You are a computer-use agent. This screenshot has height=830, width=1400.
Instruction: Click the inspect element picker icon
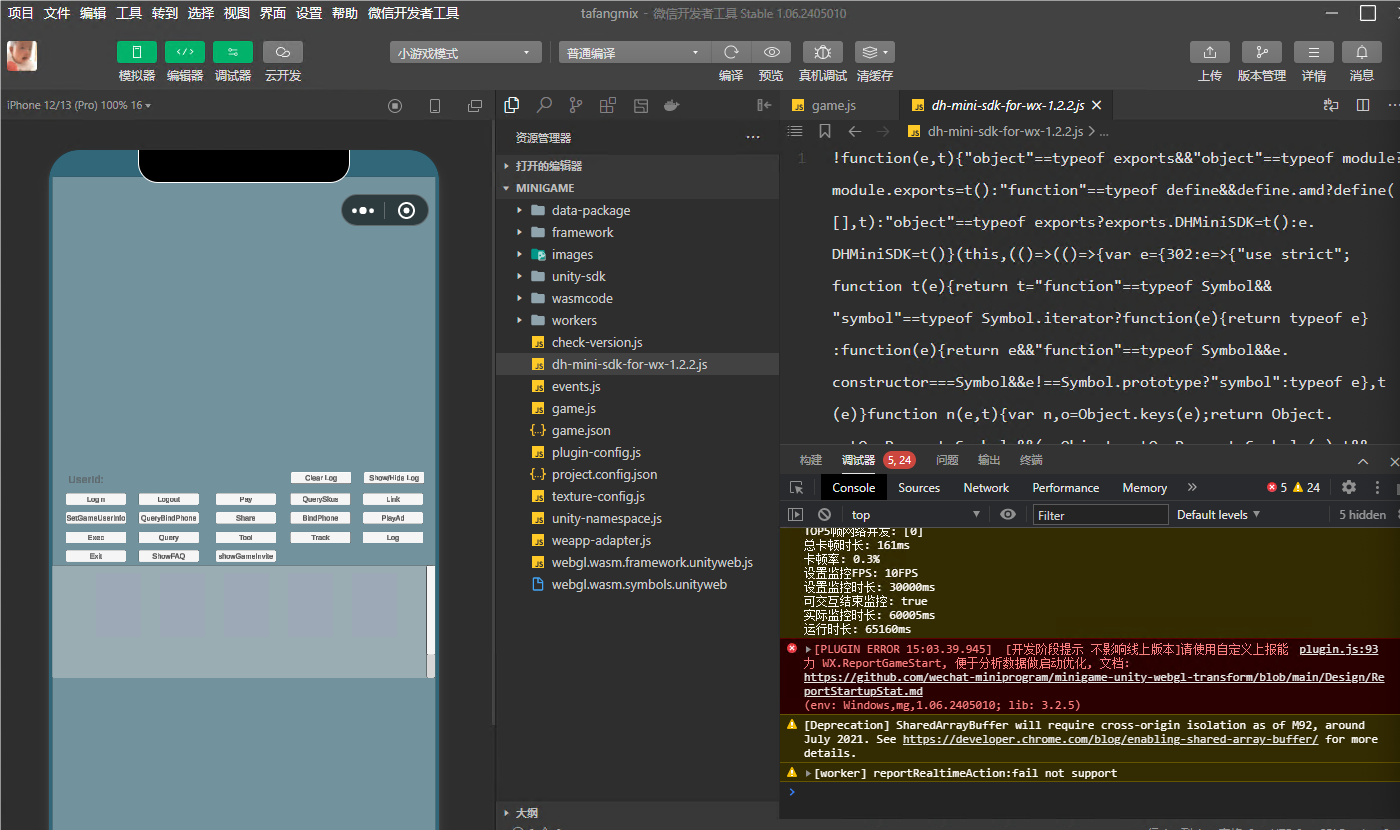(796, 488)
